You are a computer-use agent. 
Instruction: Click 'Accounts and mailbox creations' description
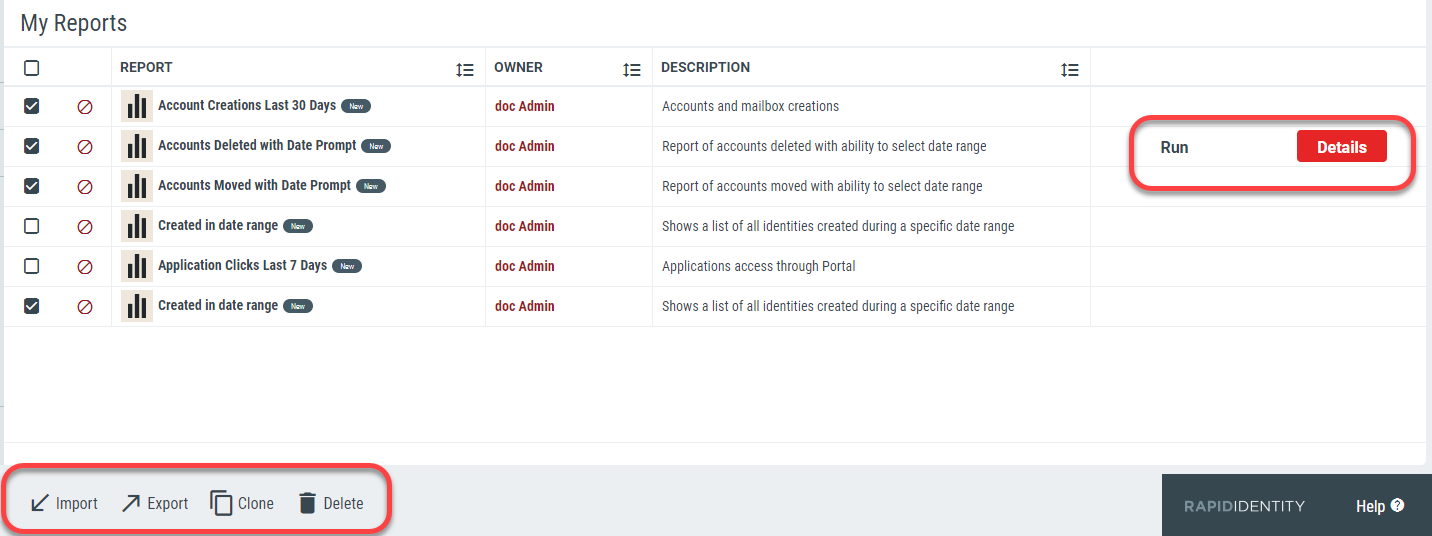[750, 106]
